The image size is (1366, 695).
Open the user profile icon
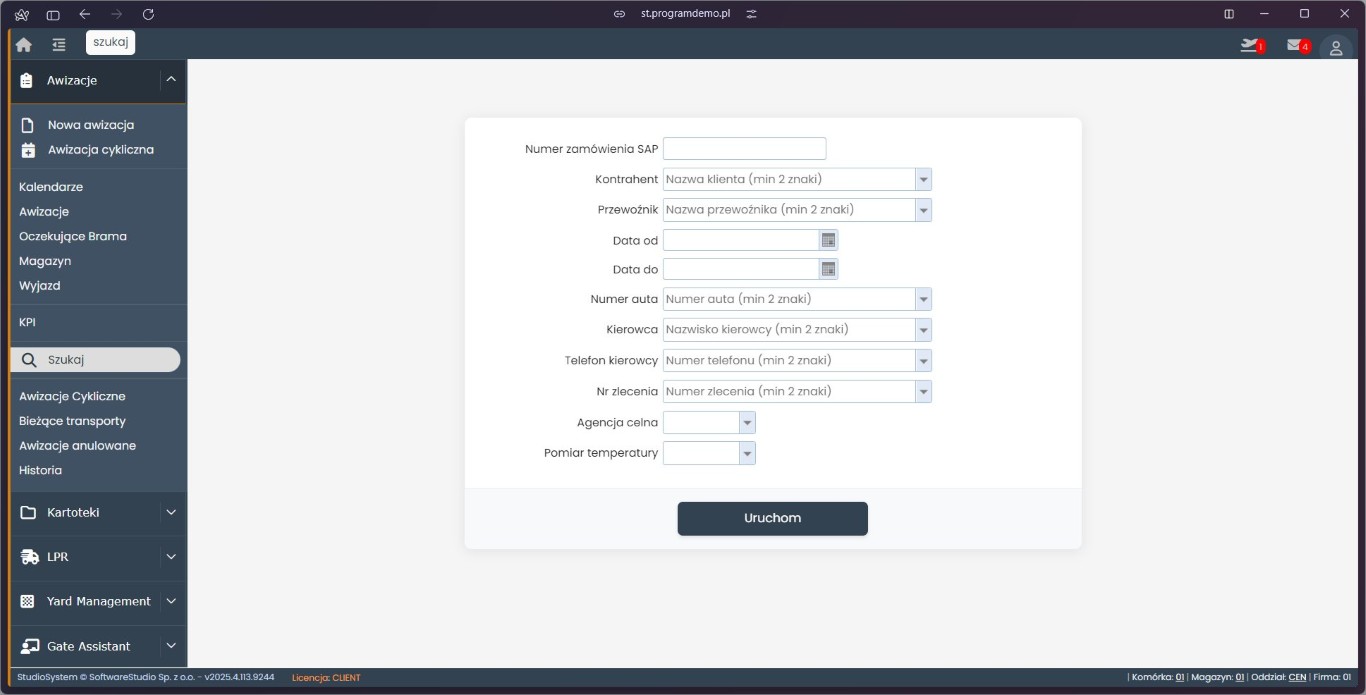pyautogui.click(x=1336, y=48)
